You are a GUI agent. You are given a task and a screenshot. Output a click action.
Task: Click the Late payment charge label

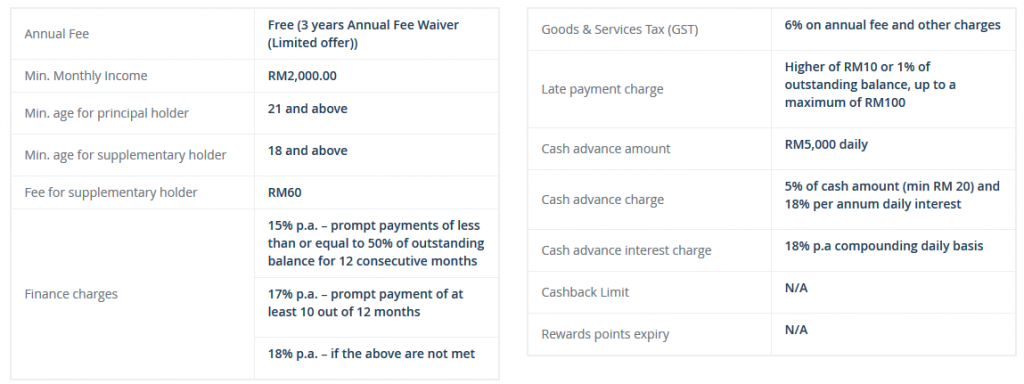click(x=602, y=89)
